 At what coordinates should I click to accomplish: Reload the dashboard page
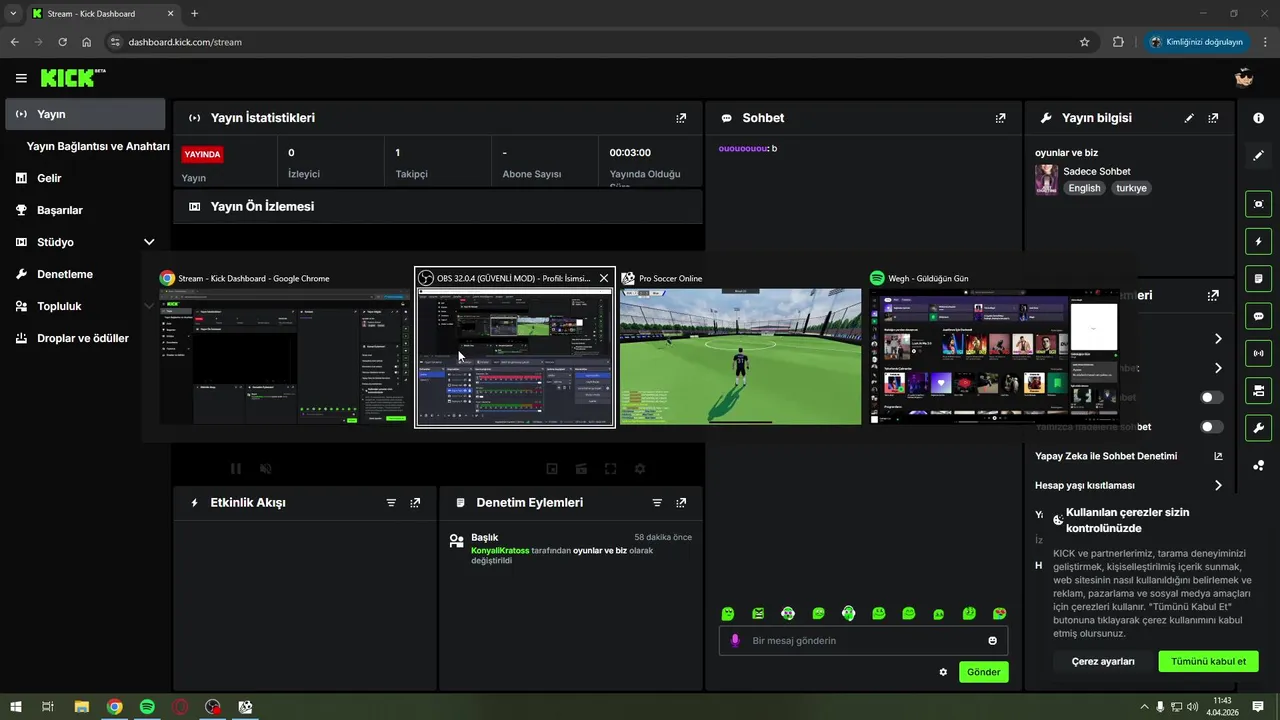tap(63, 42)
